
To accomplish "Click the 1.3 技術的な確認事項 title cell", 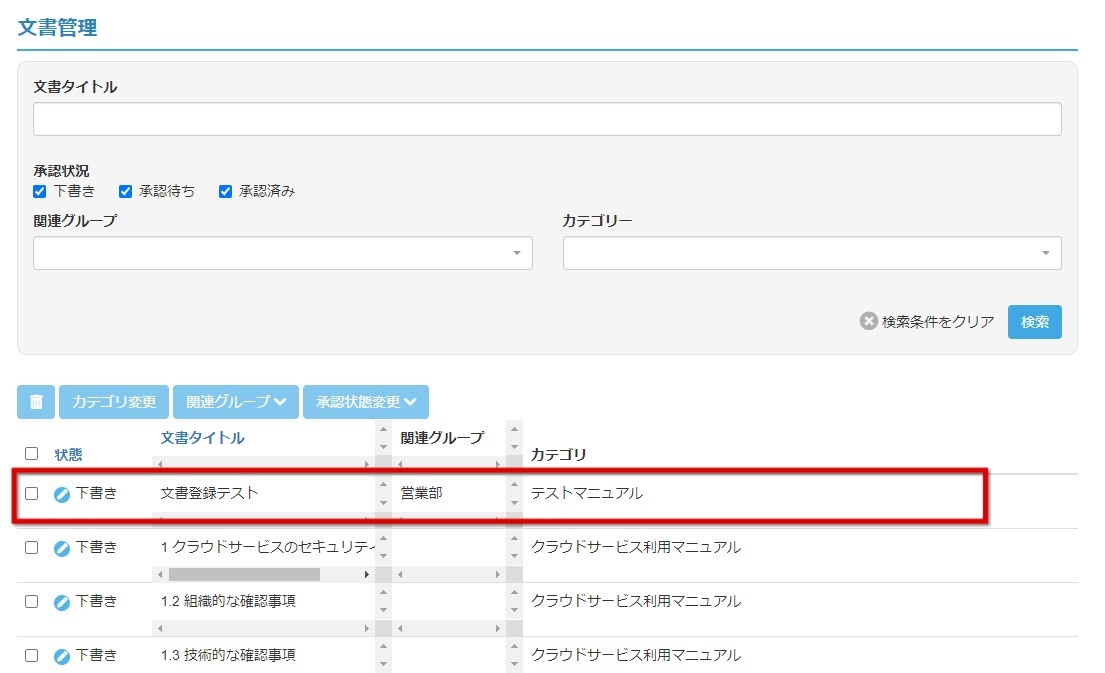I will pyautogui.click(x=228, y=655).
